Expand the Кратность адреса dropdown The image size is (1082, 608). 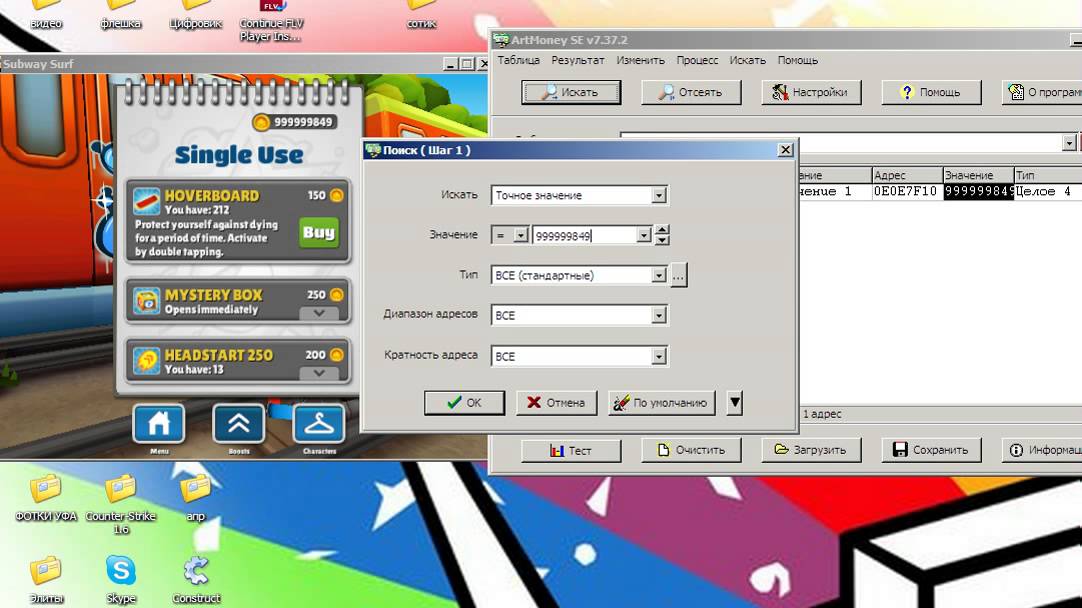[x=659, y=356]
